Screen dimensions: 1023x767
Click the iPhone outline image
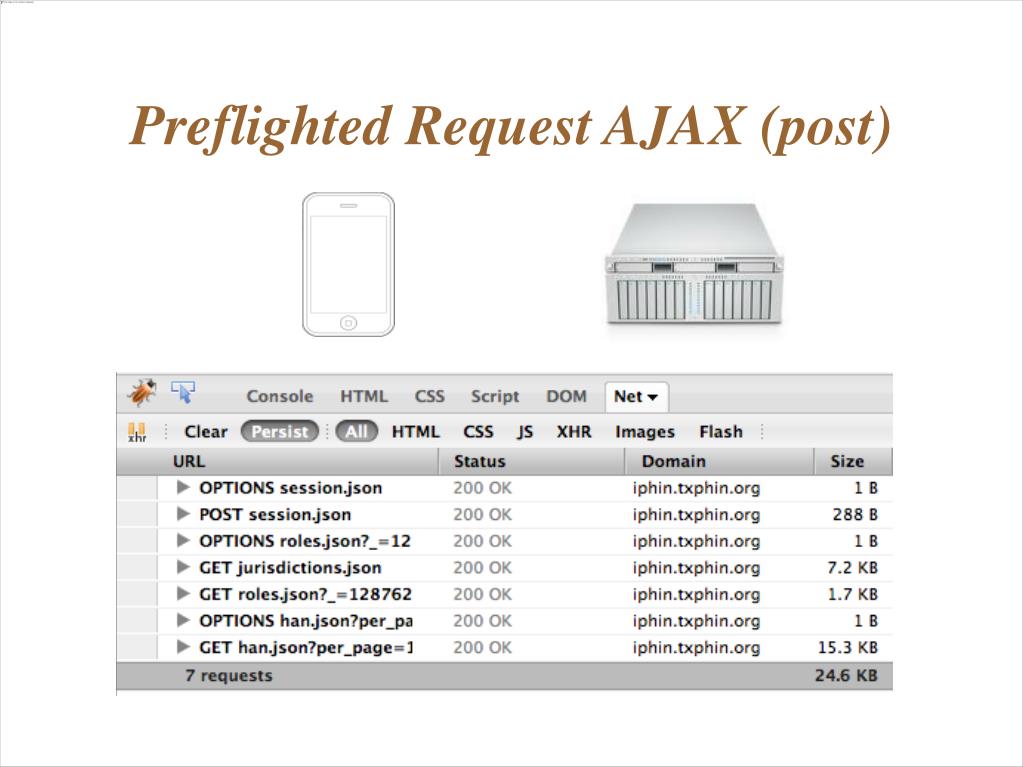tap(348, 264)
